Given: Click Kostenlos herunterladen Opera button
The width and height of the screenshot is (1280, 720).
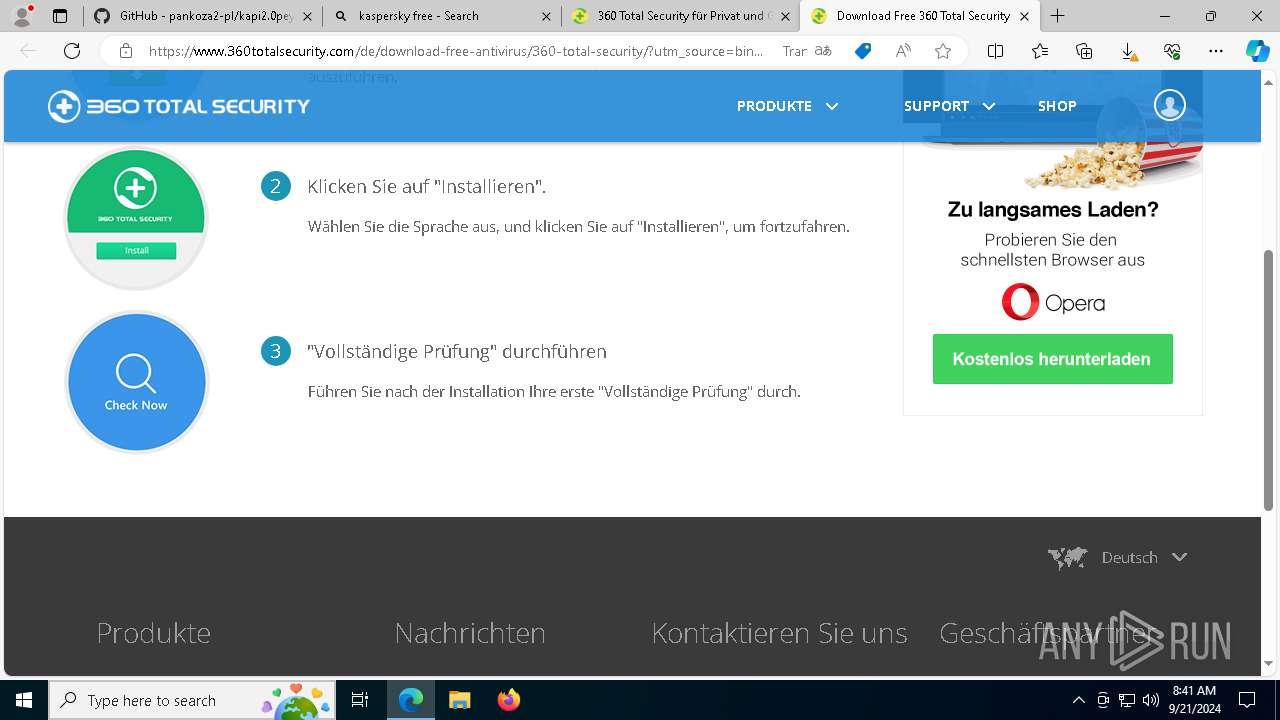Looking at the screenshot, I should point(1052,359).
